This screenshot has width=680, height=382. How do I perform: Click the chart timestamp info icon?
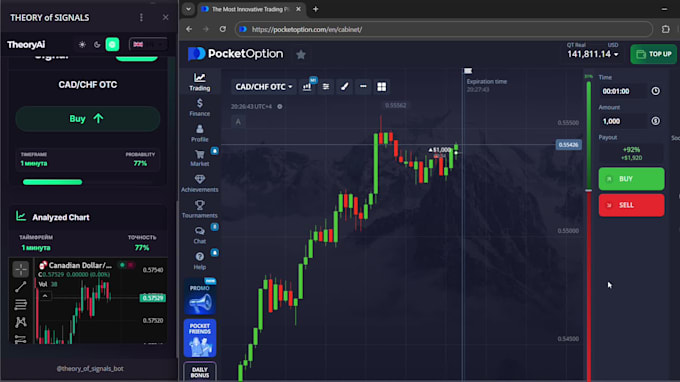(x=280, y=106)
